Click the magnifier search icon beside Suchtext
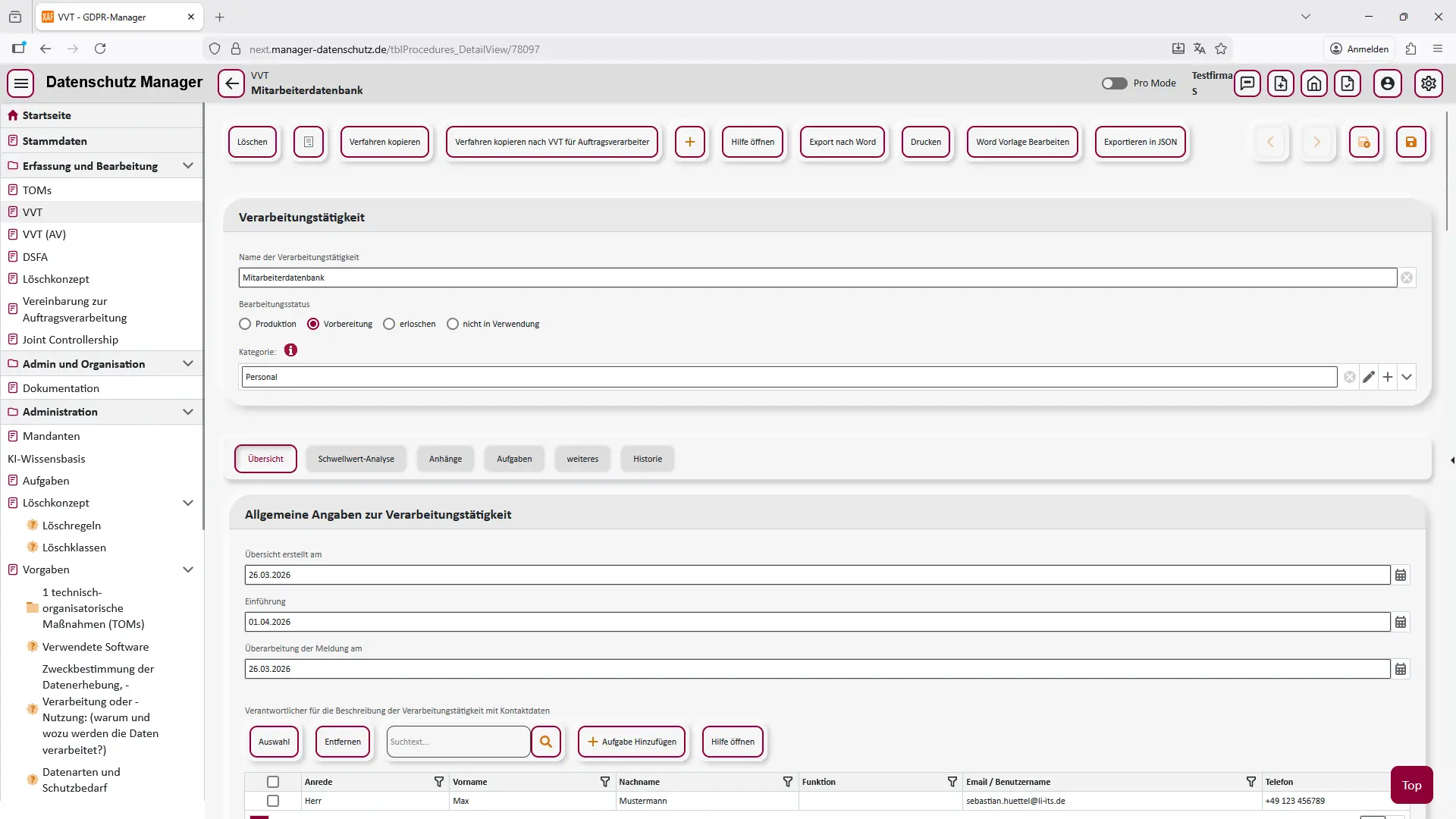This screenshot has height=819, width=1456. [x=546, y=742]
